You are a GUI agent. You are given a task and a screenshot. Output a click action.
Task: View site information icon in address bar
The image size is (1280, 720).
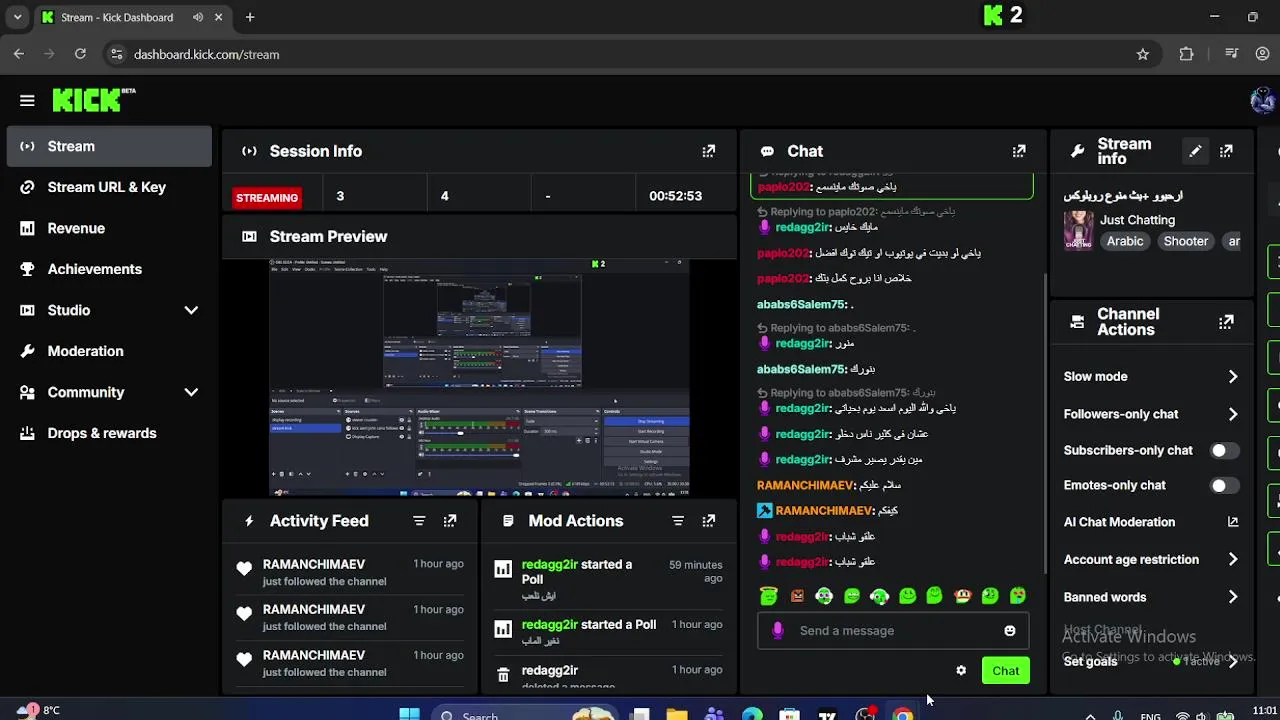116,54
